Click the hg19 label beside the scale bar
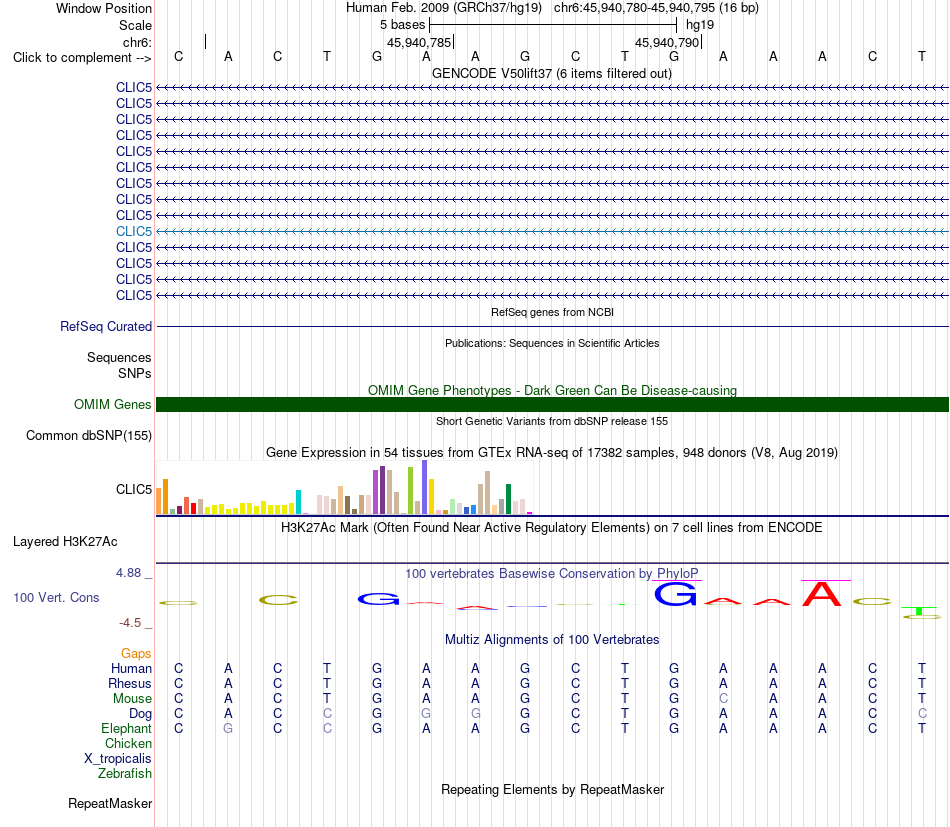Image resolution: width=950 pixels, height=827 pixels. pos(700,25)
